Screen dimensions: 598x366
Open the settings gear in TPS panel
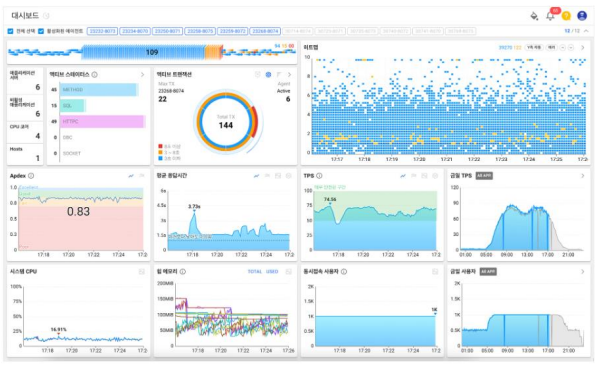[x=435, y=176]
